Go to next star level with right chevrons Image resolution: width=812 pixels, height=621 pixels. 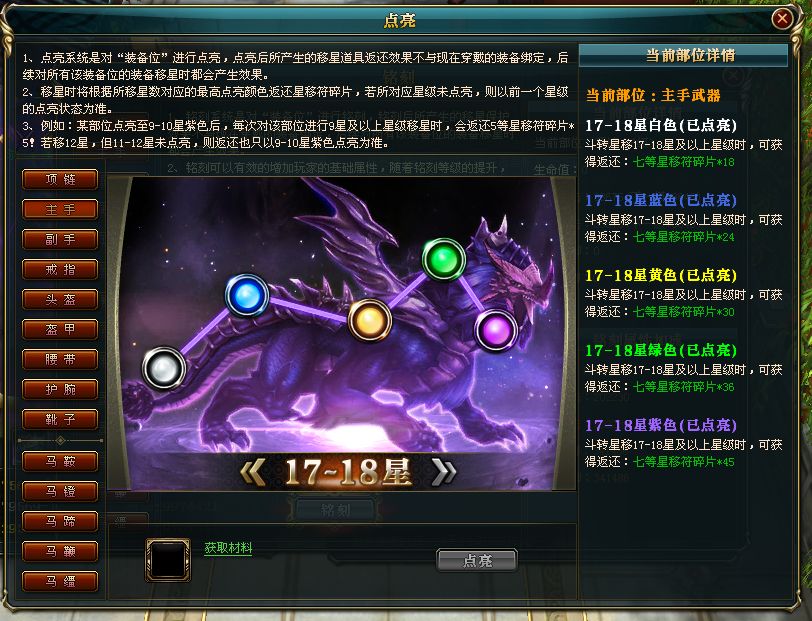(x=444, y=472)
